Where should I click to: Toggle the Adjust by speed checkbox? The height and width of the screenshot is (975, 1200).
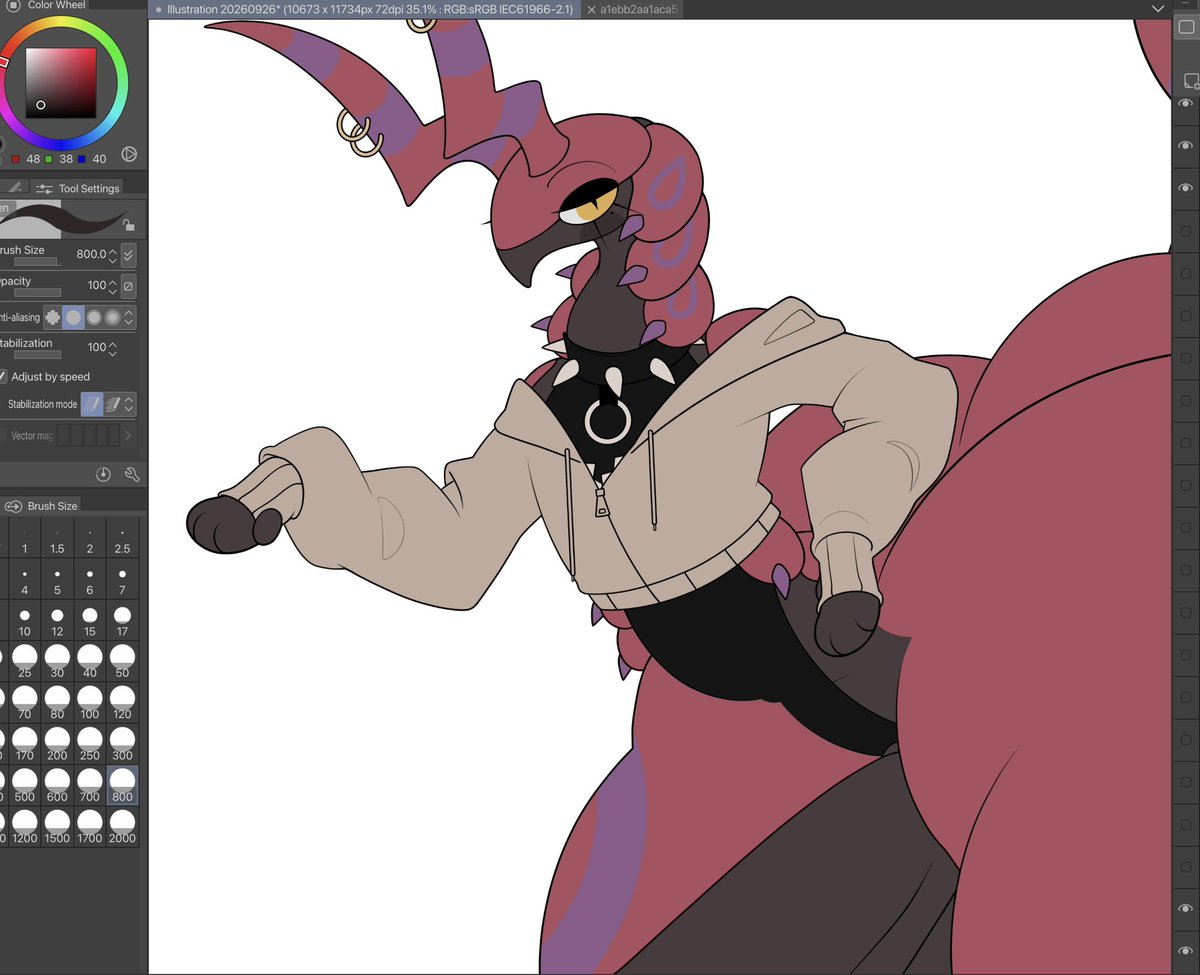(3, 377)
